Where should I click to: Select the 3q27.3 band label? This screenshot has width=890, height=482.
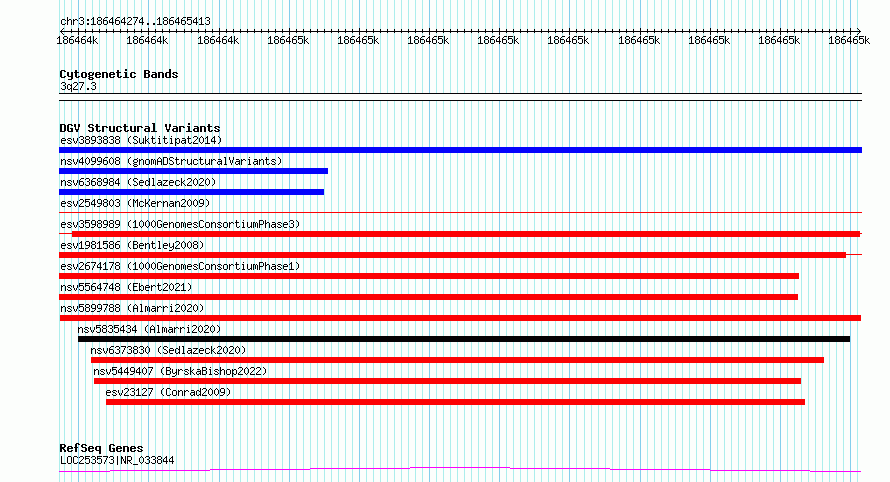pos(78,86)
